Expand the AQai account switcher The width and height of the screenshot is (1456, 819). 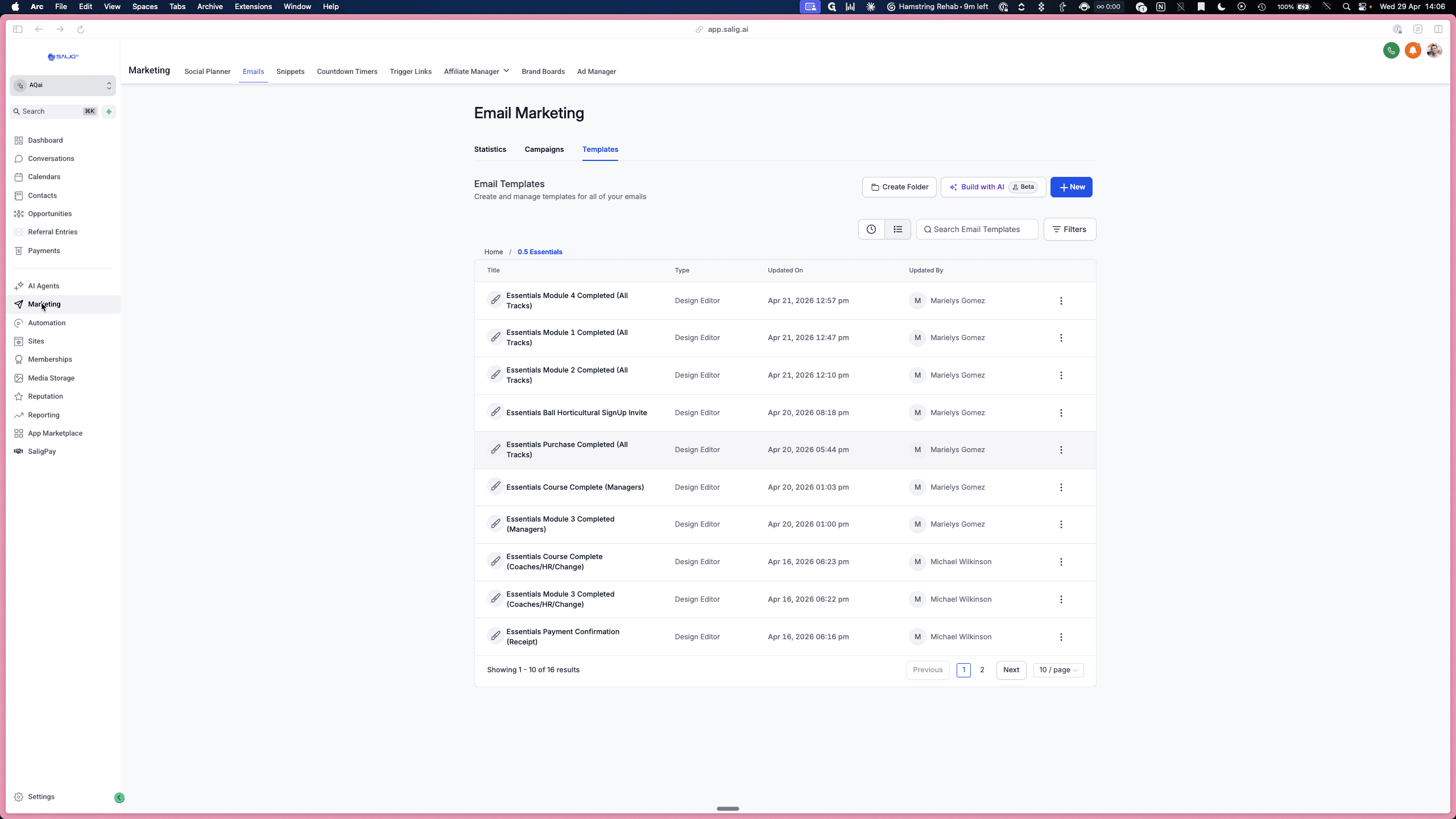pos(63,85)
